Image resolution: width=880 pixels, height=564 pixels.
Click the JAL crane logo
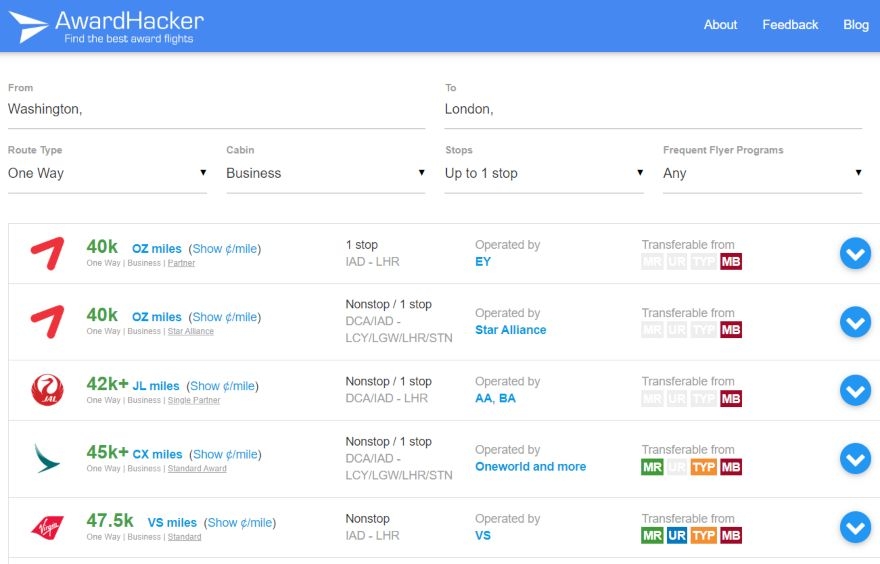tap(47, 391)
